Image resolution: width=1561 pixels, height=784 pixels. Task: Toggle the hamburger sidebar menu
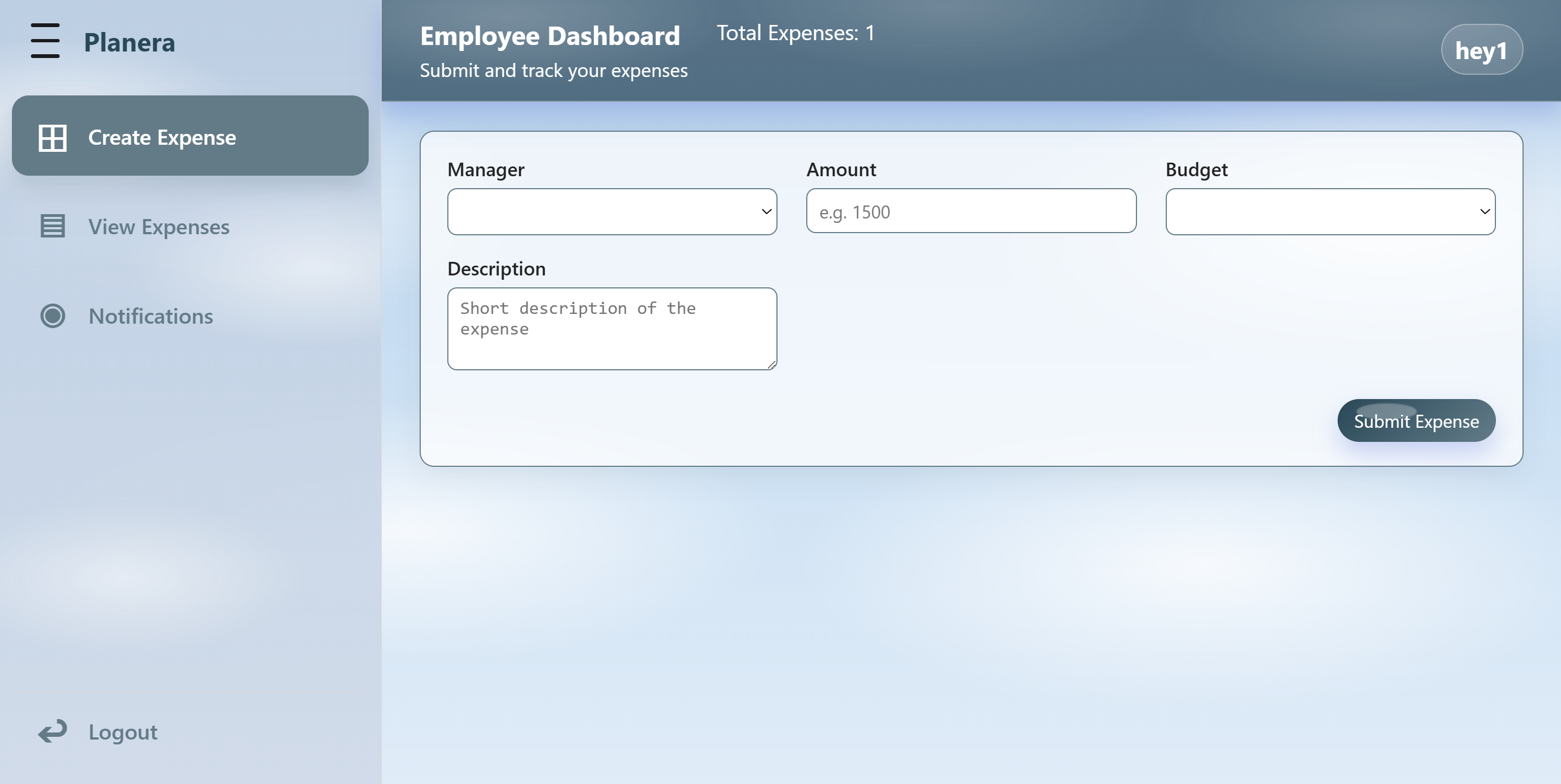(46, 41)
